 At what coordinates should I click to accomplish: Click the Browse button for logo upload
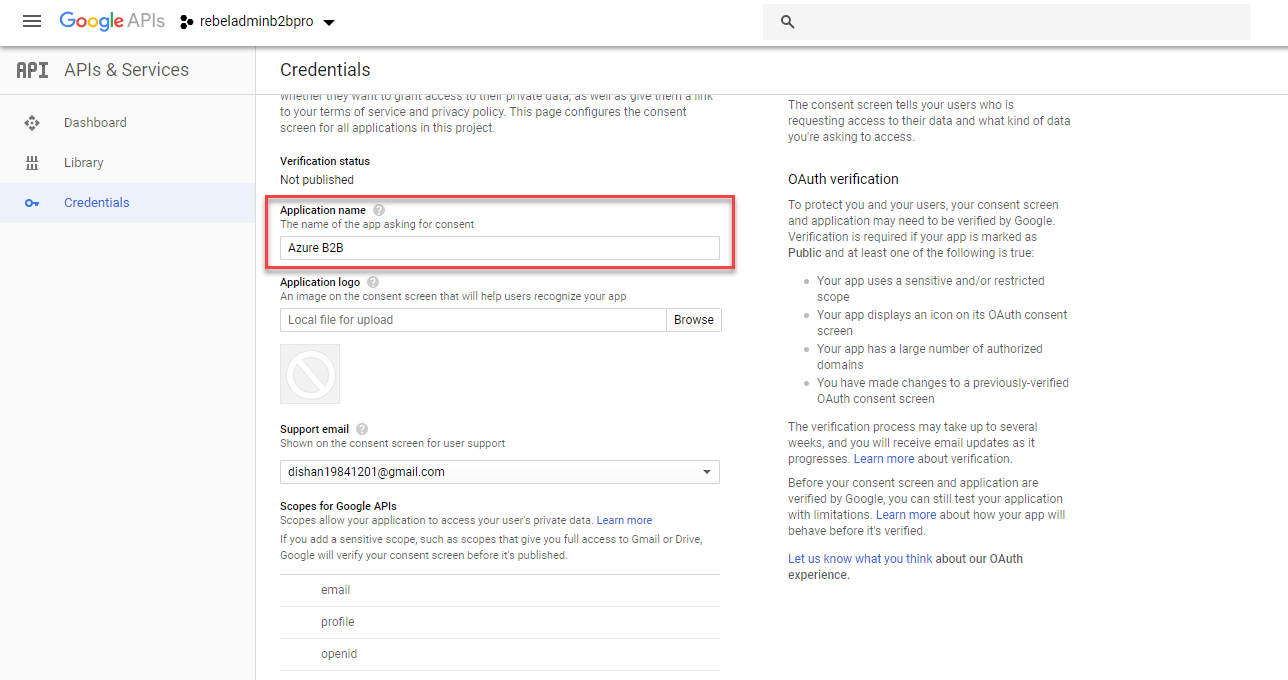click(x=693, y=320)
